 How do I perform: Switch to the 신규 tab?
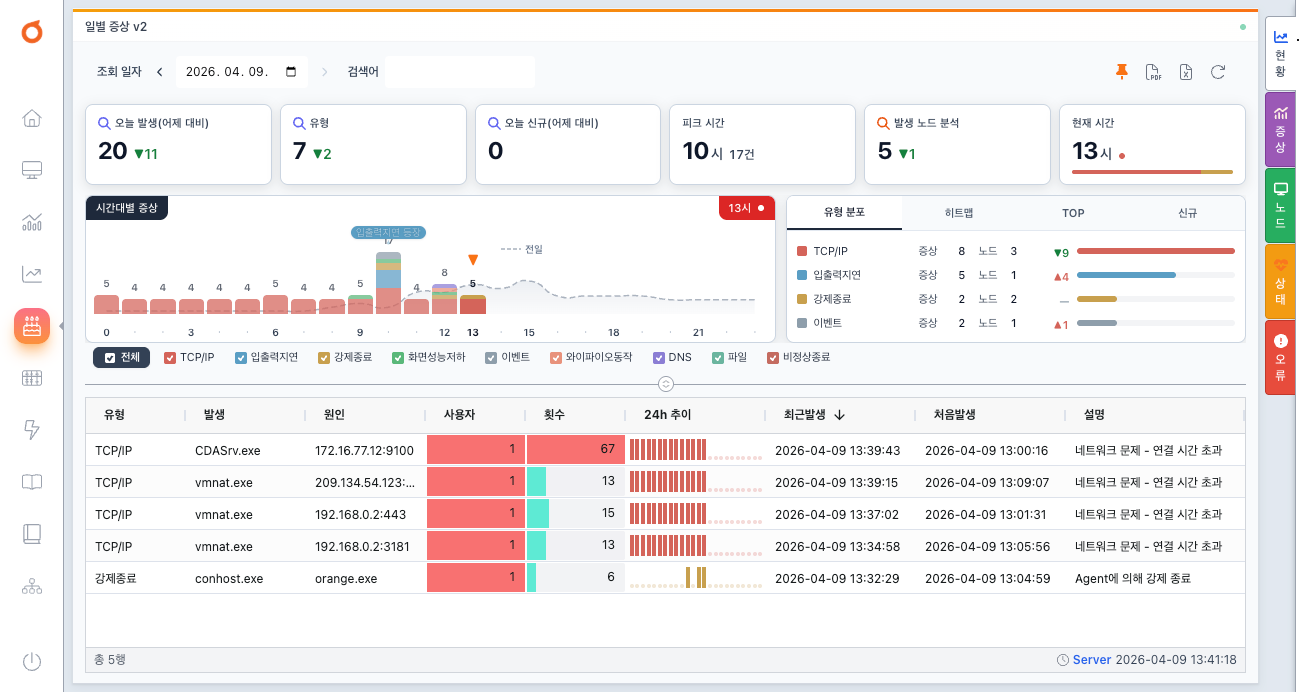click(x=1188, y=213)
